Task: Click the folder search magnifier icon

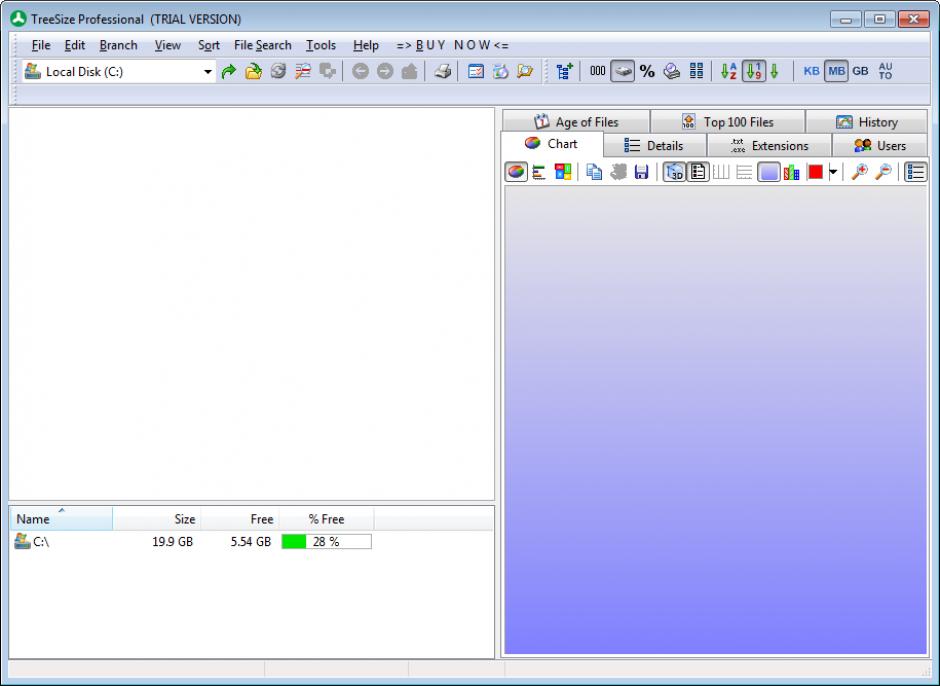Action: point(525,72)
